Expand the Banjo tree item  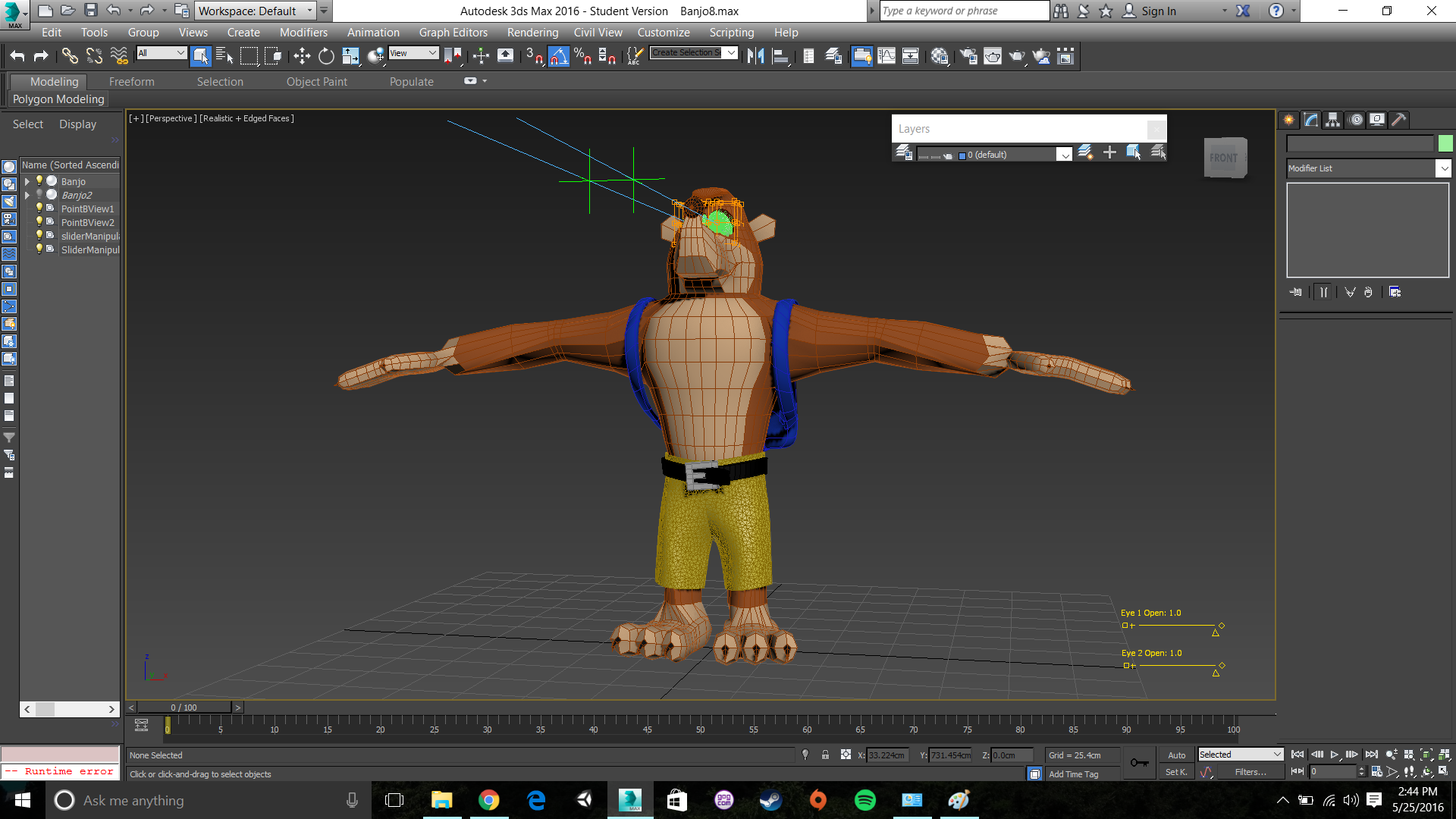[x=27, y=181]
